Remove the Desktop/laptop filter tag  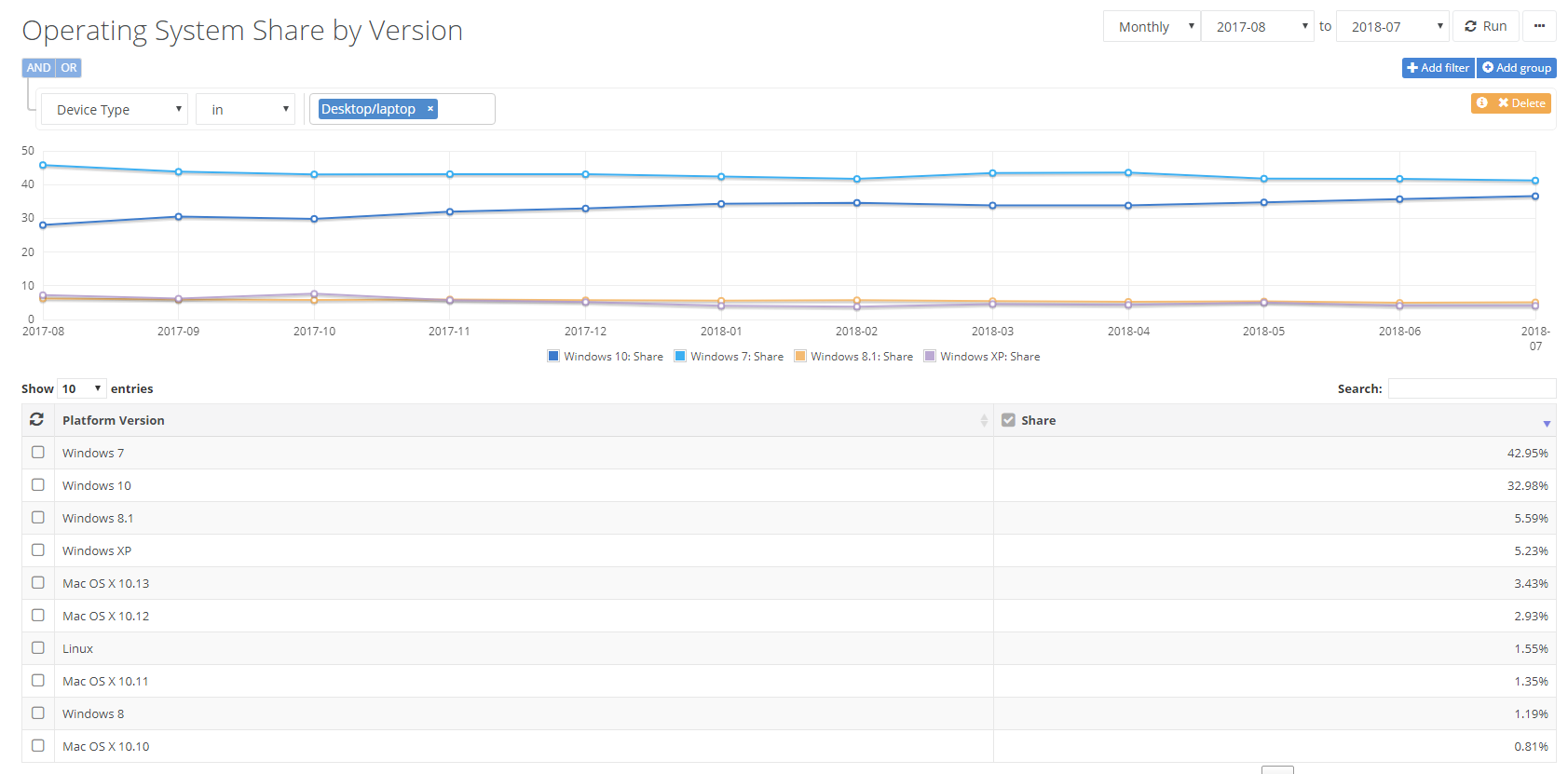pos(430,109)
